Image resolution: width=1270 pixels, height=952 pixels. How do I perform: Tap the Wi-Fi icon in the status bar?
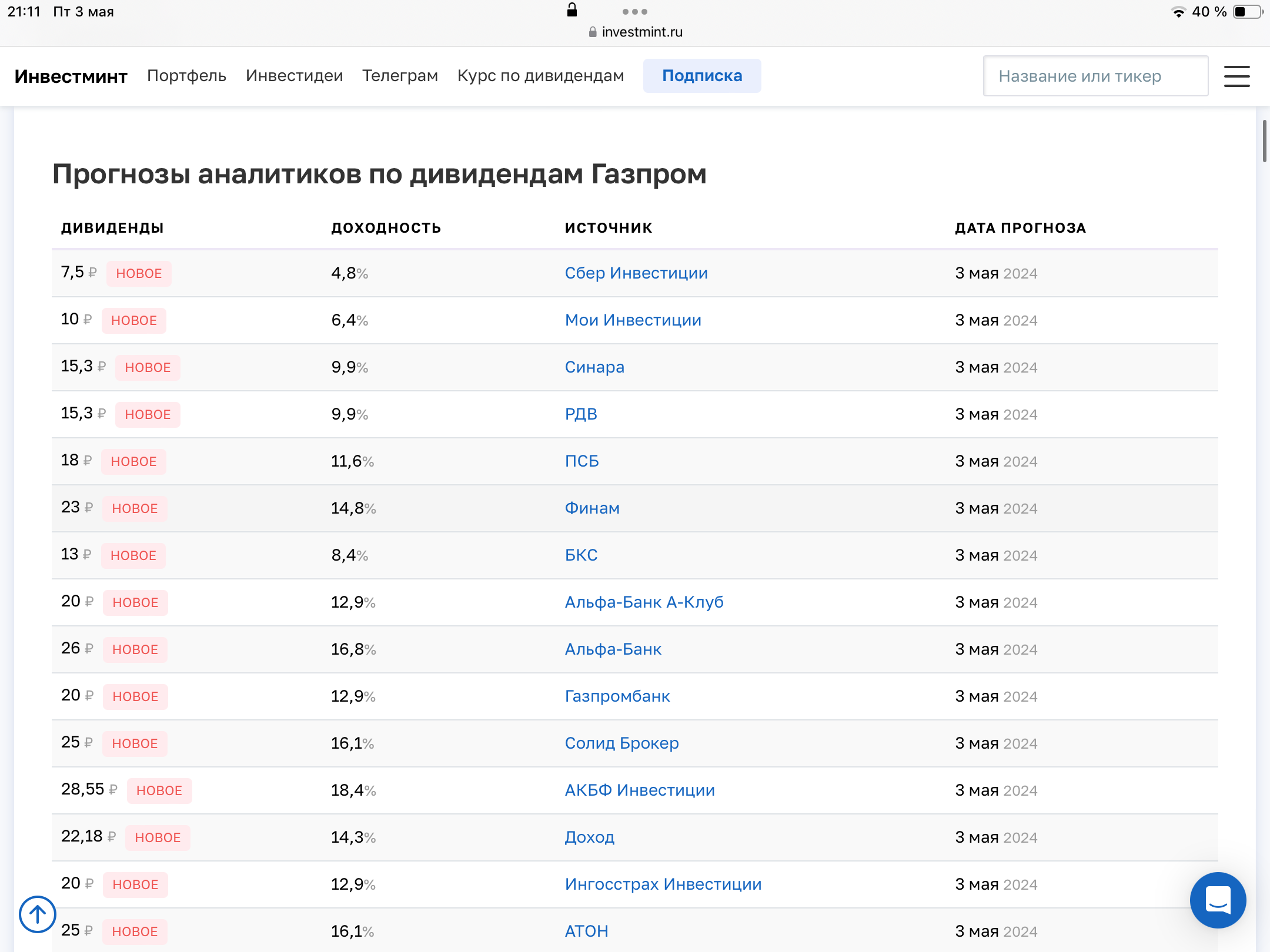(1178, 12)
